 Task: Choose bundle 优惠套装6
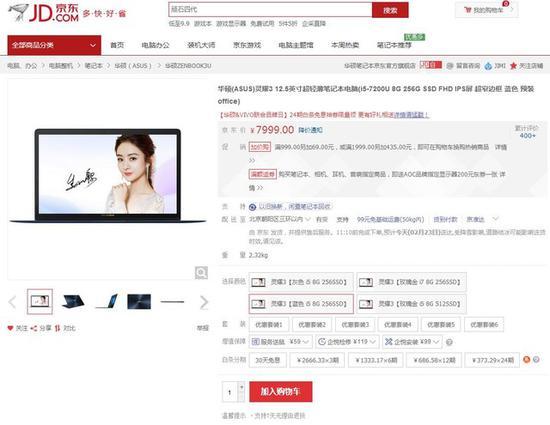pyautogui.click(x=484, y=324)
